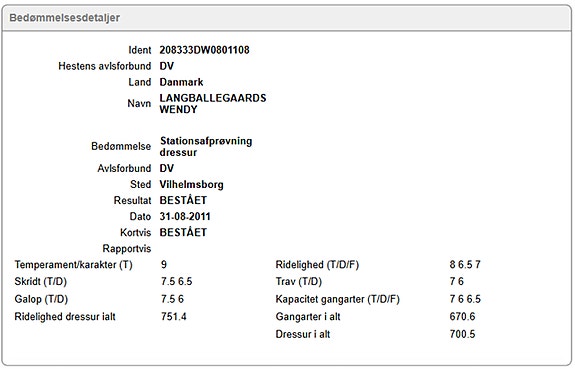Click the Resultat label
This screenshot has height=369, width=575.
click(132, 200)
